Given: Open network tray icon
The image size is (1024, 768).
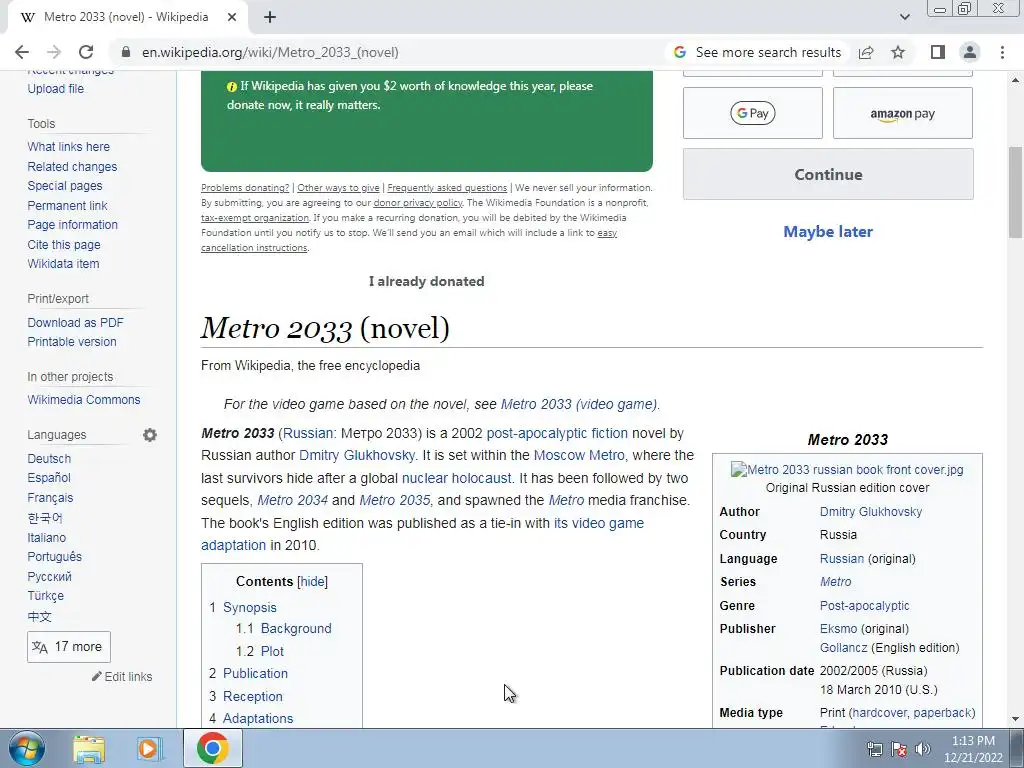Looking at the screenshot, I should (874, 749).
